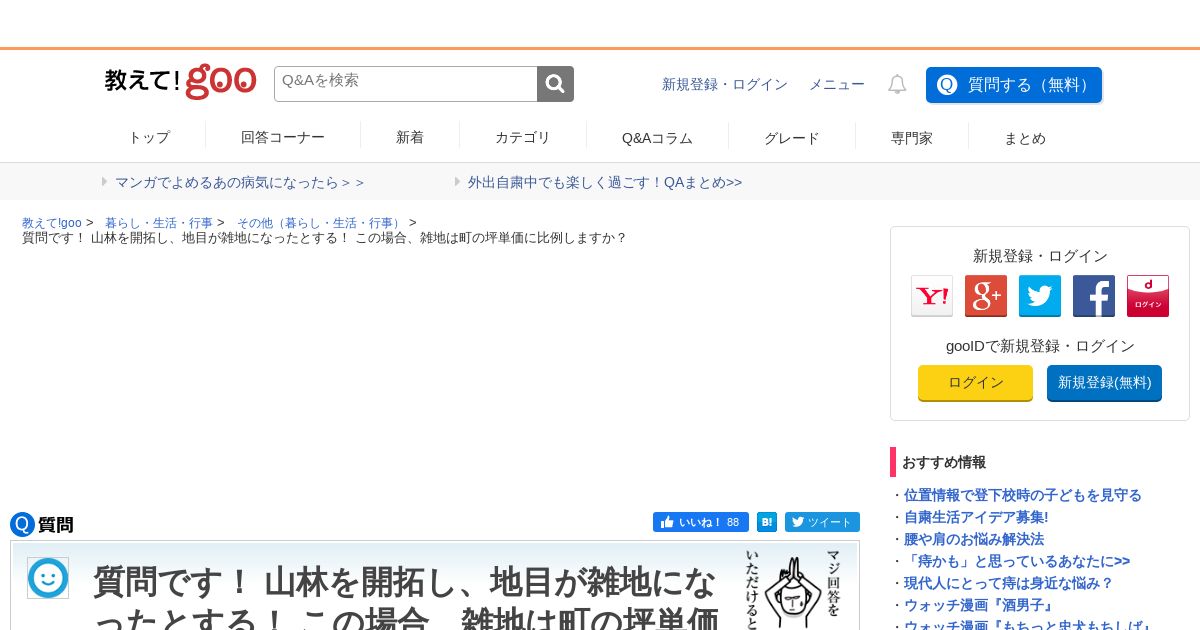Screen dimensions: 1200x630
Task: Open 外出自粛中でも楽しく過ごす！QAまとめ link
Action: (x=605, y=182)
